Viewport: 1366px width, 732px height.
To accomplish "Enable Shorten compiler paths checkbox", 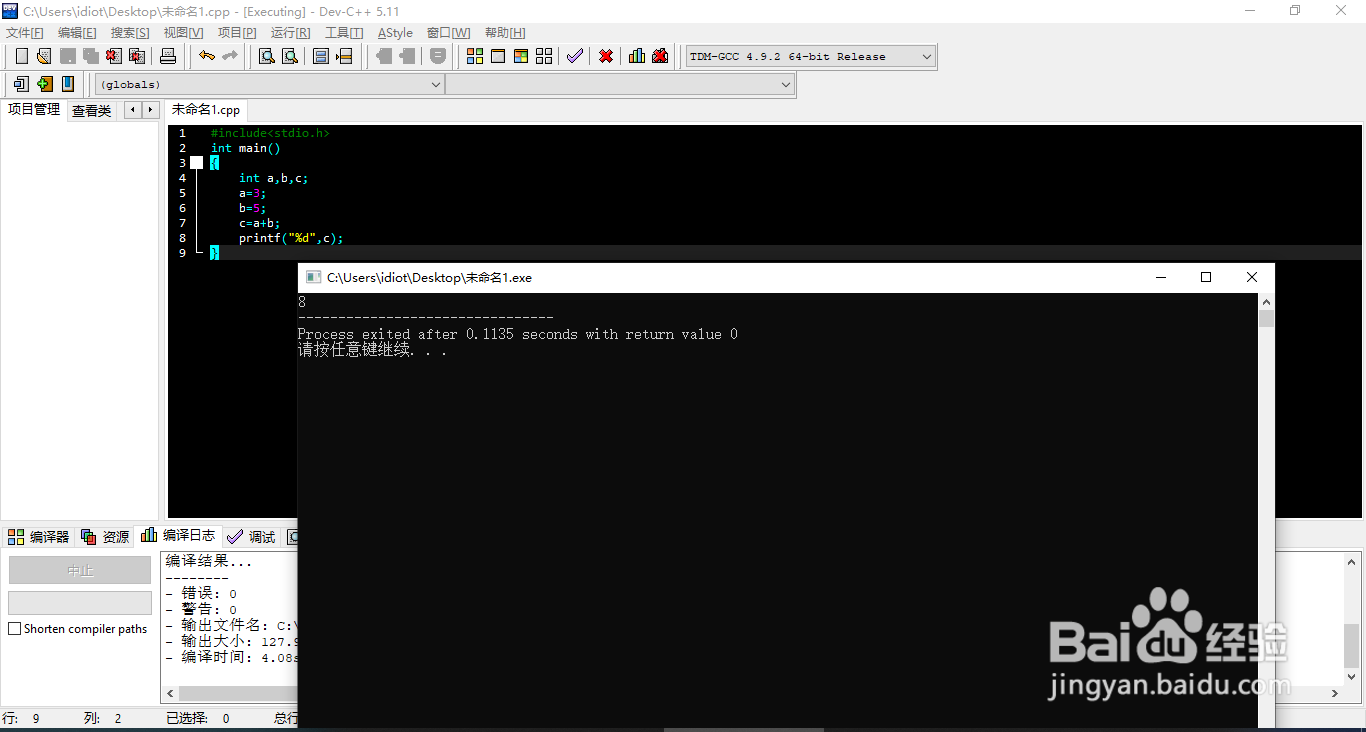I will pos(14,629).
